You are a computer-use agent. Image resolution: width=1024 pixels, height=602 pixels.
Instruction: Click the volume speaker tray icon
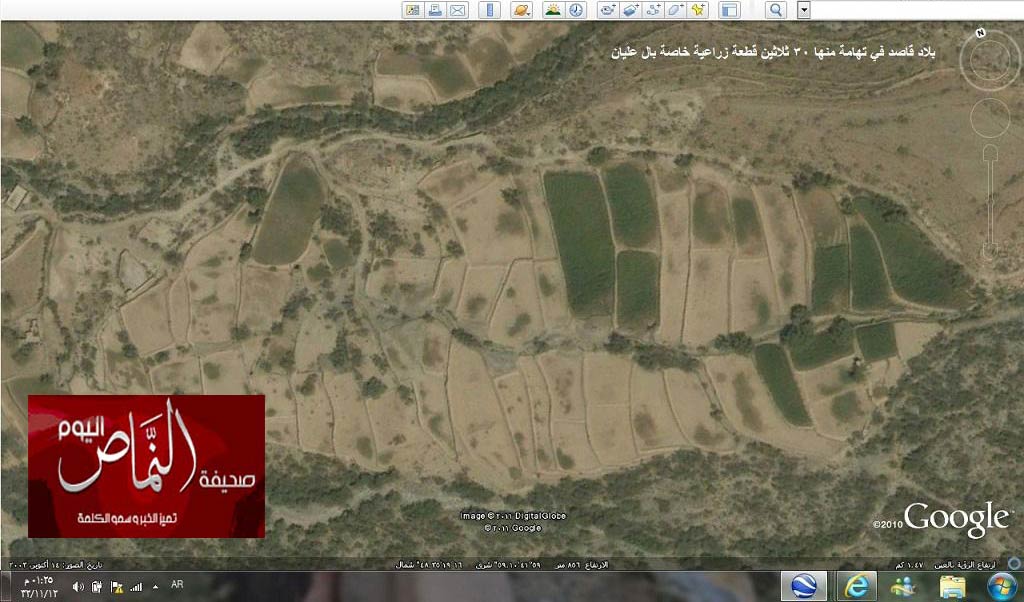[78, 586]
